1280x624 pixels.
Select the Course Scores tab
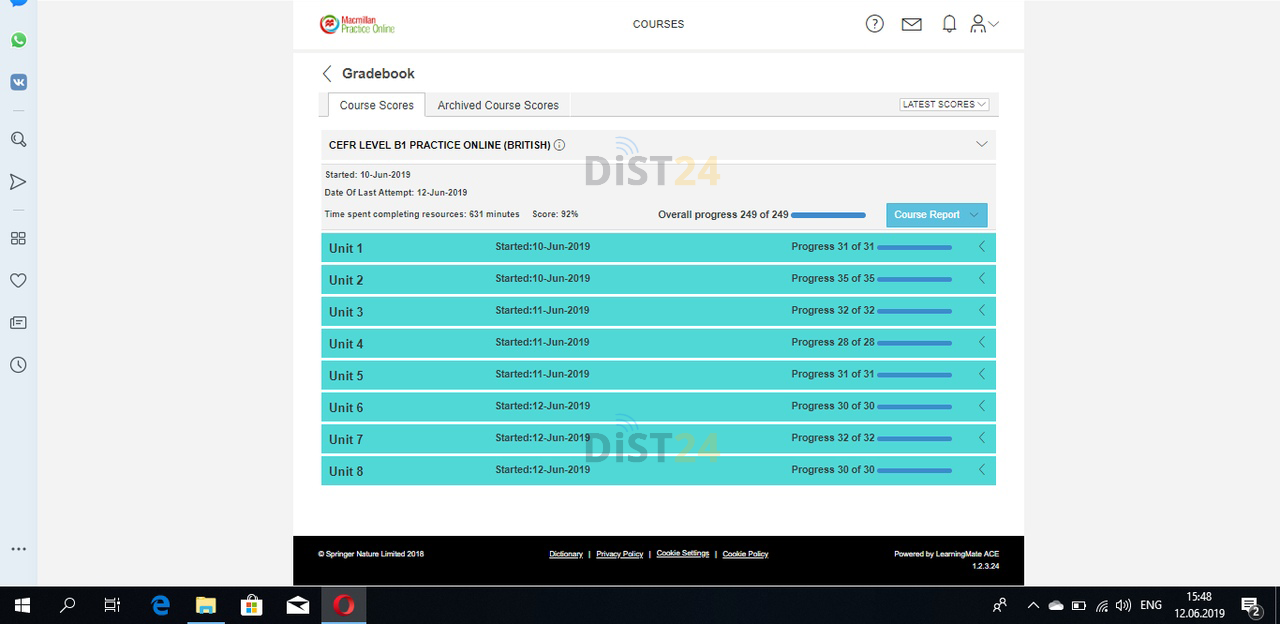click(x=376, y=104)
